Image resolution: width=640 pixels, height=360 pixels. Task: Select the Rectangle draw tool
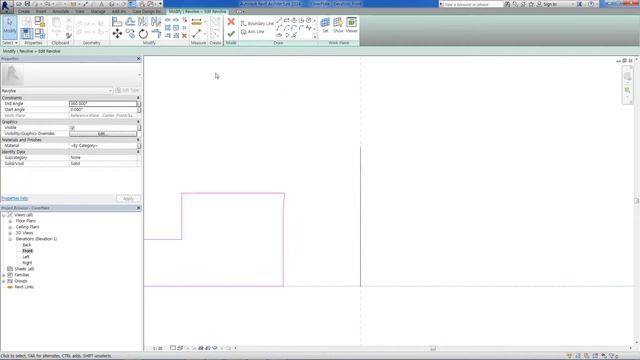pos(287,20)
